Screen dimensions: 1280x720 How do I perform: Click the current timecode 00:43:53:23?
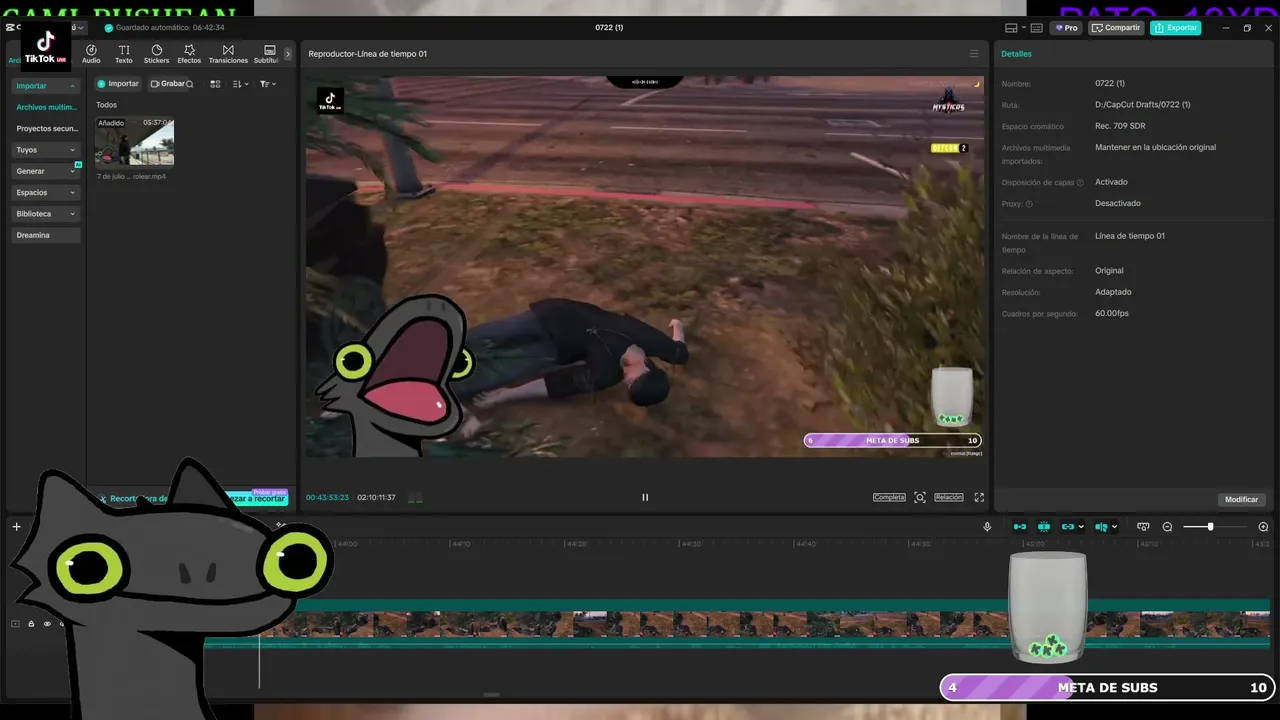[327, 497]
